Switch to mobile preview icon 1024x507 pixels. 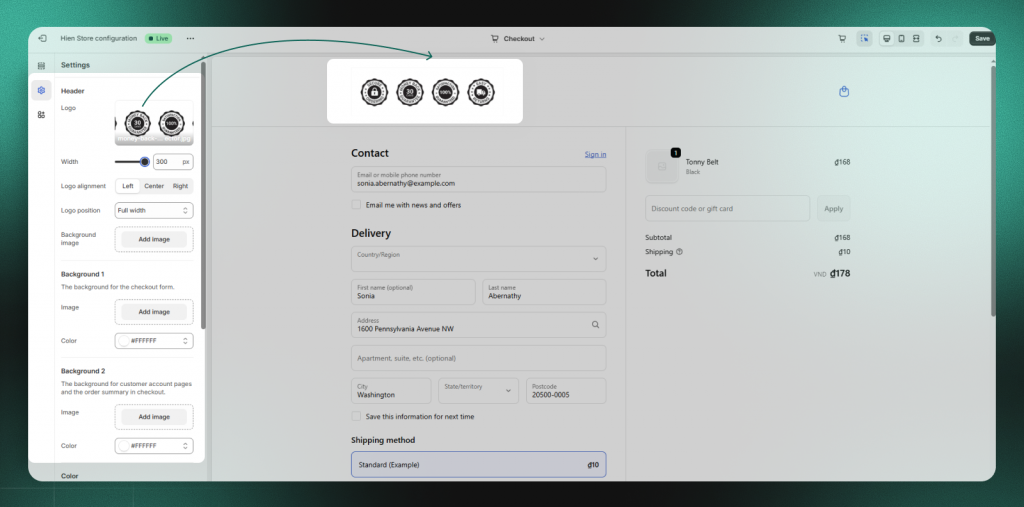point(901,38)
